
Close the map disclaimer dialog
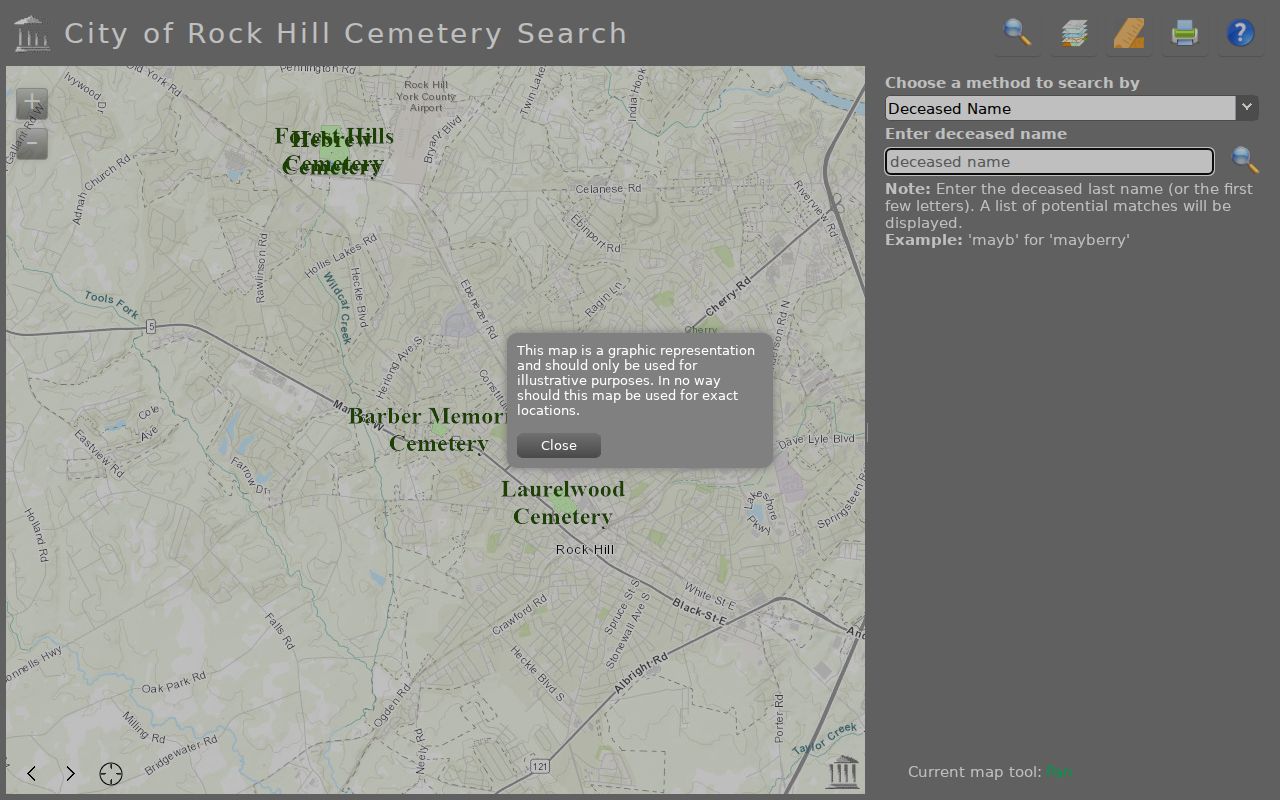[559, 445]
